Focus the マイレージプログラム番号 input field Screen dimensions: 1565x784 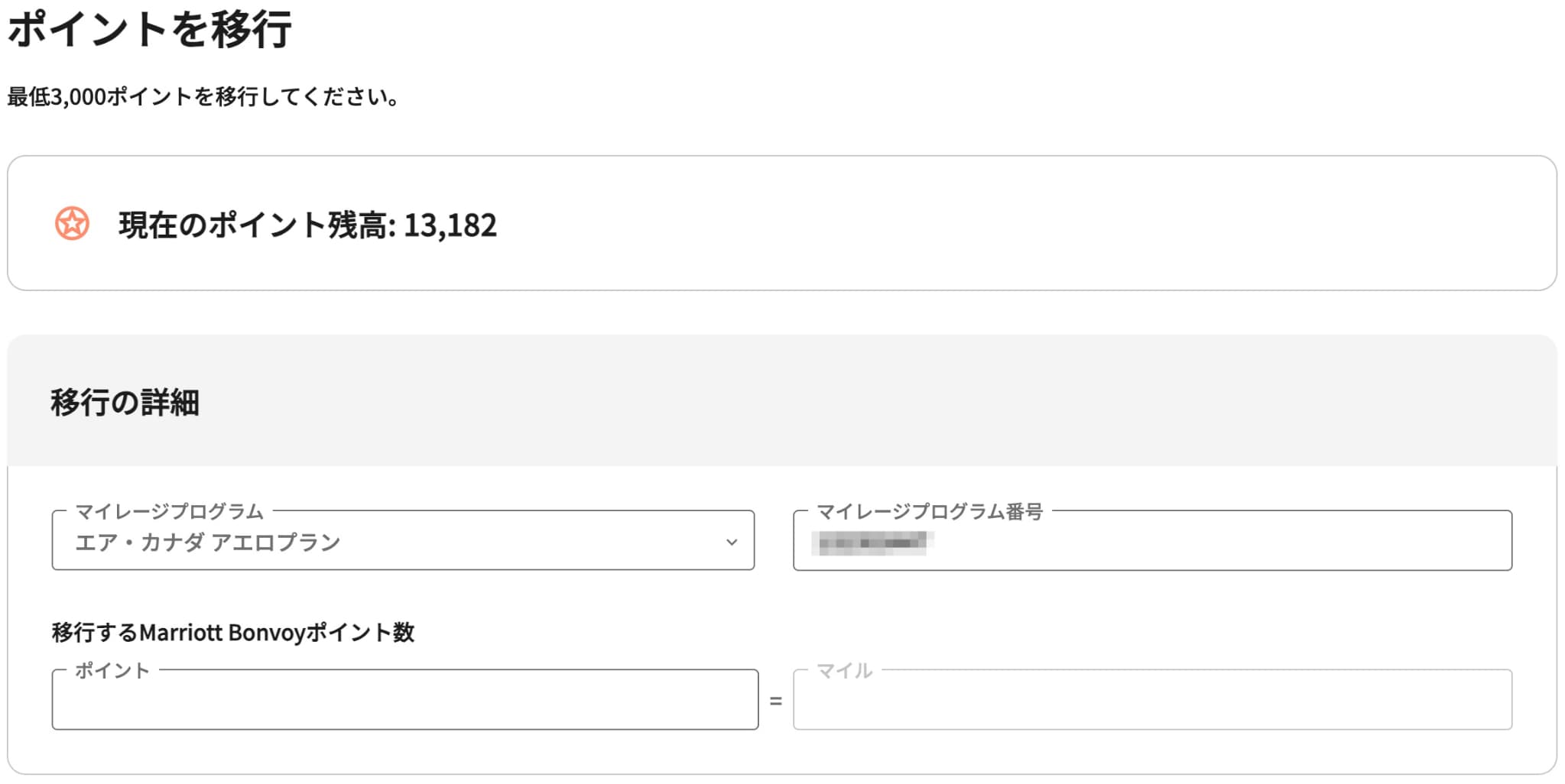point(1152,540)
